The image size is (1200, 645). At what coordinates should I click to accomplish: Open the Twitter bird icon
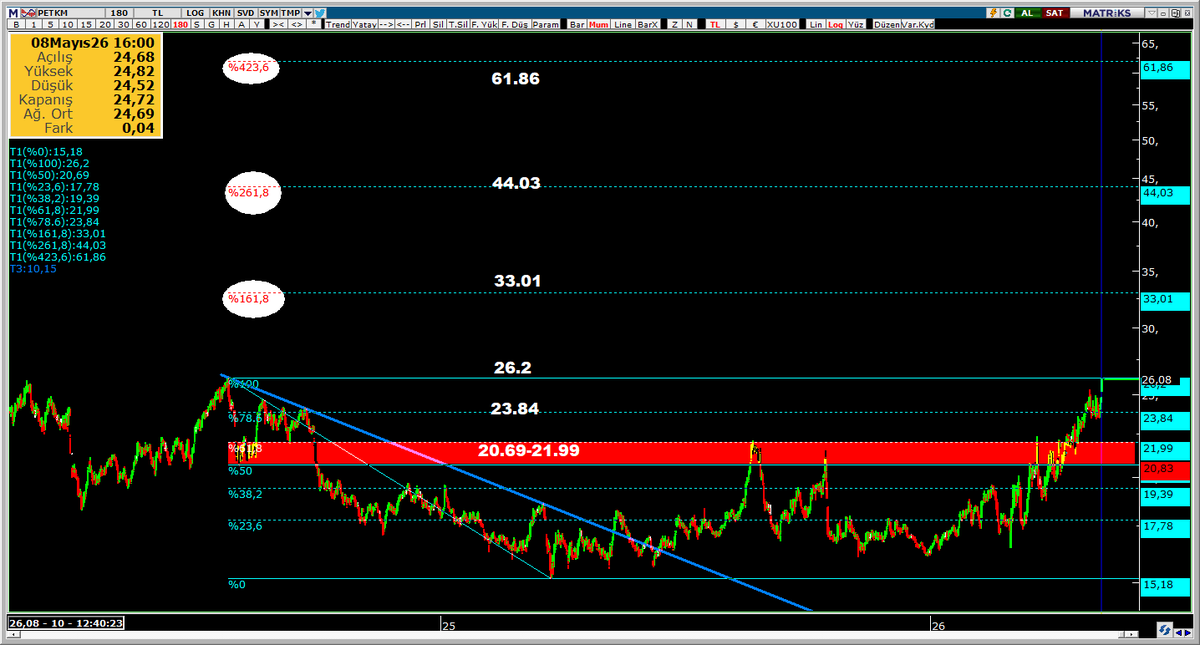(320, 13)
